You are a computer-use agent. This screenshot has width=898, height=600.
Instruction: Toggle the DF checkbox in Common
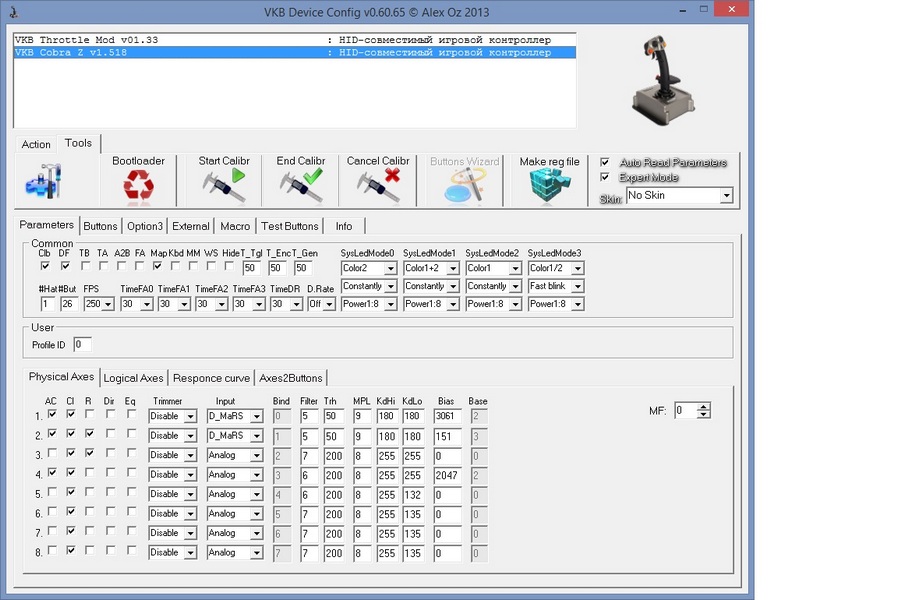coord(65,266)
